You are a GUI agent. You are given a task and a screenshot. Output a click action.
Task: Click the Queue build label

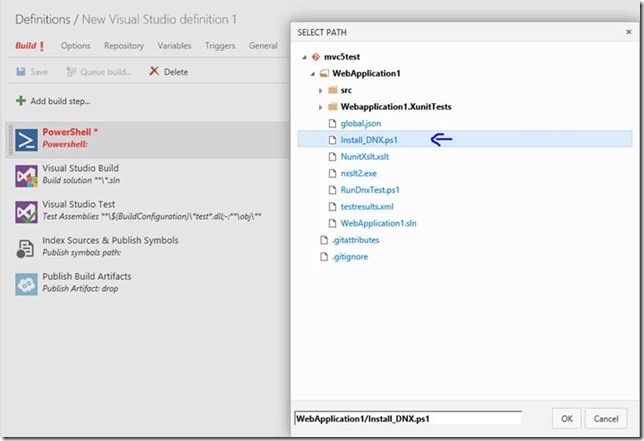coord(106,72)
